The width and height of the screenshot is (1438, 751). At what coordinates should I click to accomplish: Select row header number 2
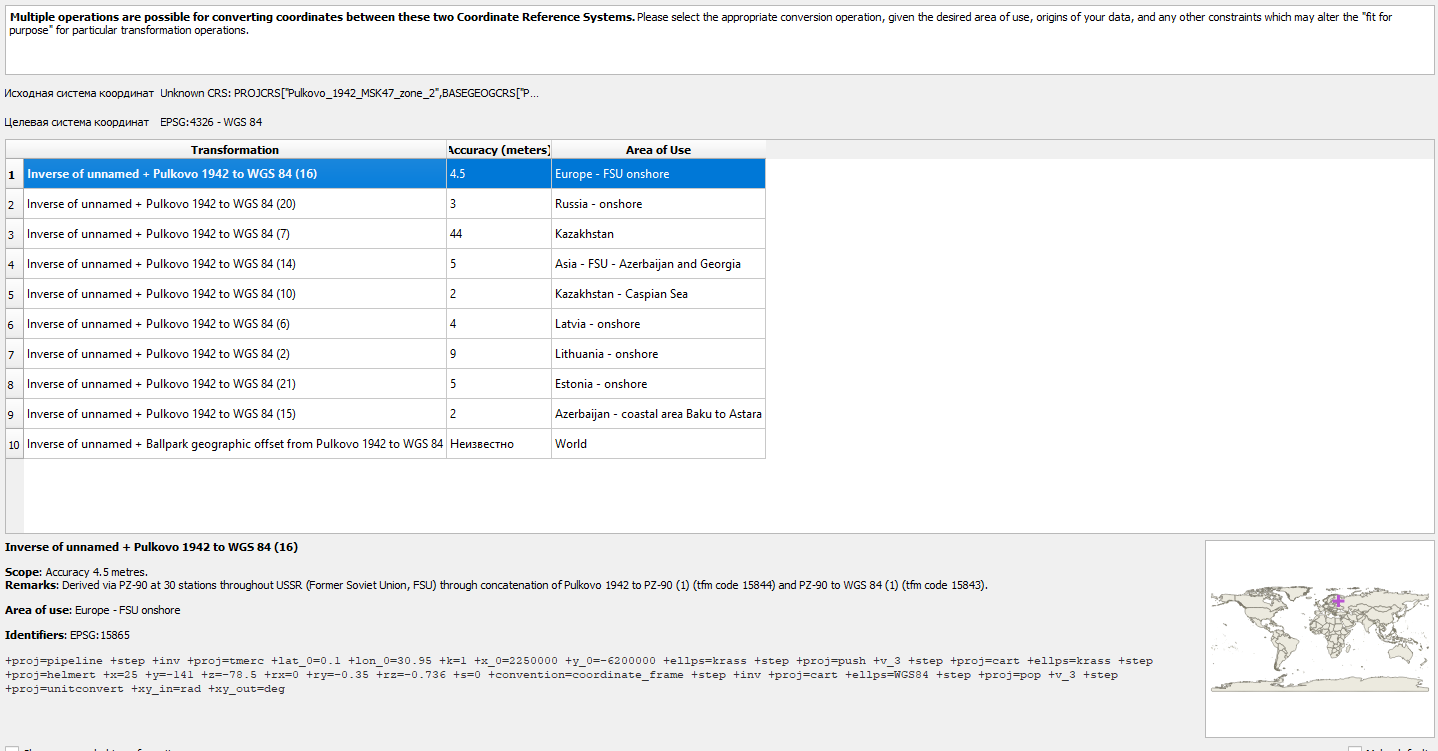[14, 204]
